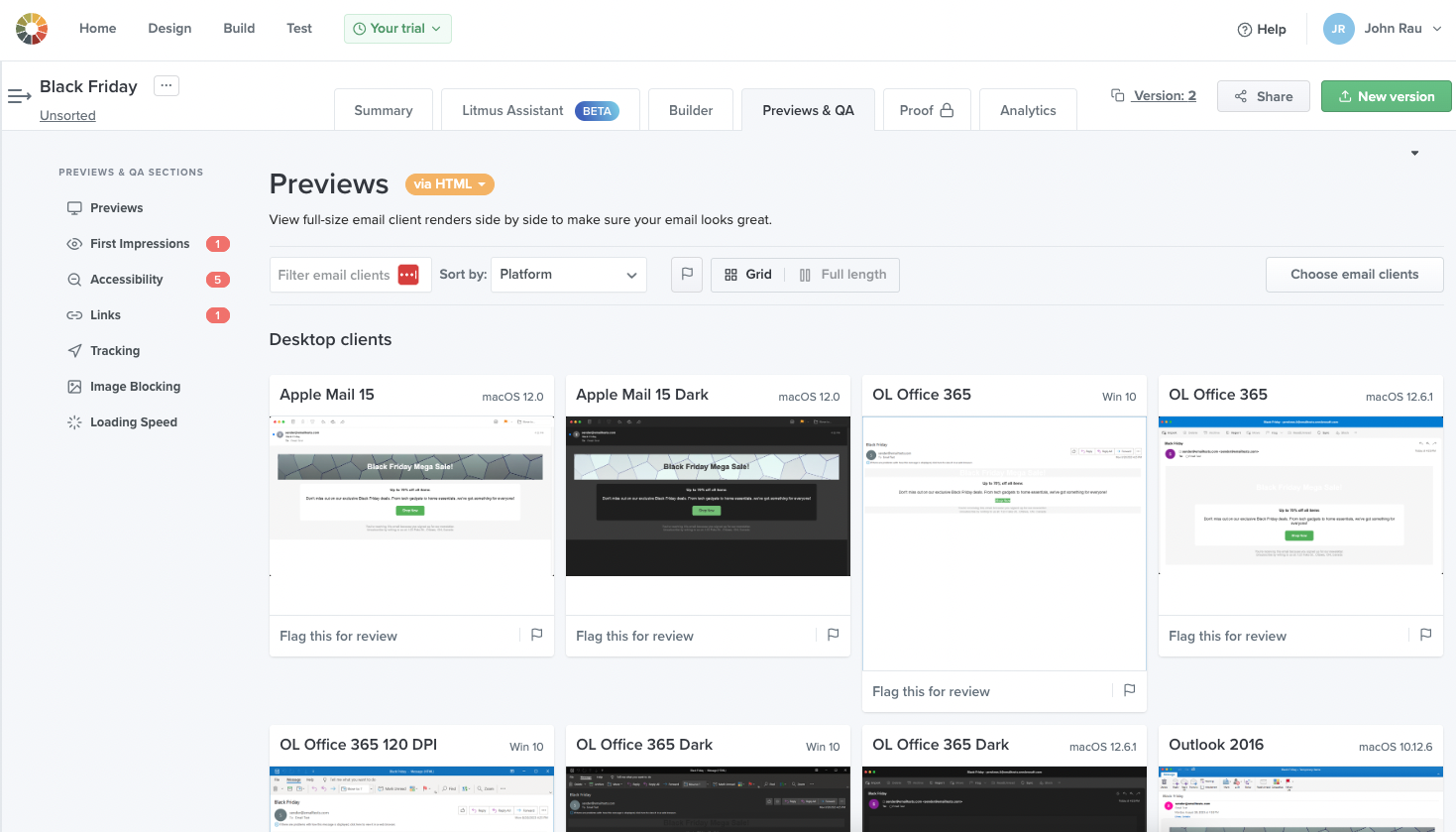Open the via HTML dropdown

[x=450, y=184]
